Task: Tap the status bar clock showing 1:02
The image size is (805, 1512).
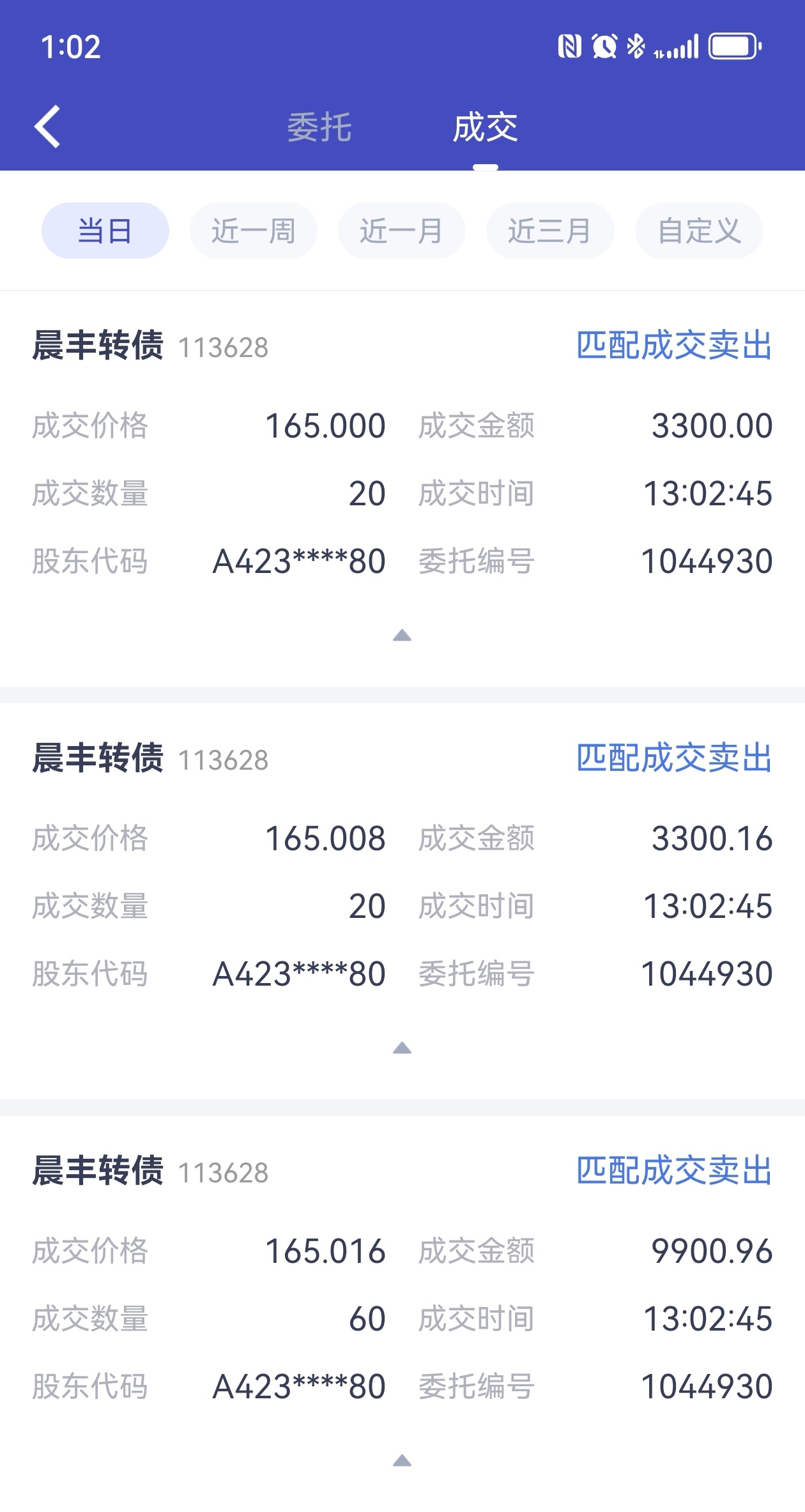Action: tap(71, 47)
